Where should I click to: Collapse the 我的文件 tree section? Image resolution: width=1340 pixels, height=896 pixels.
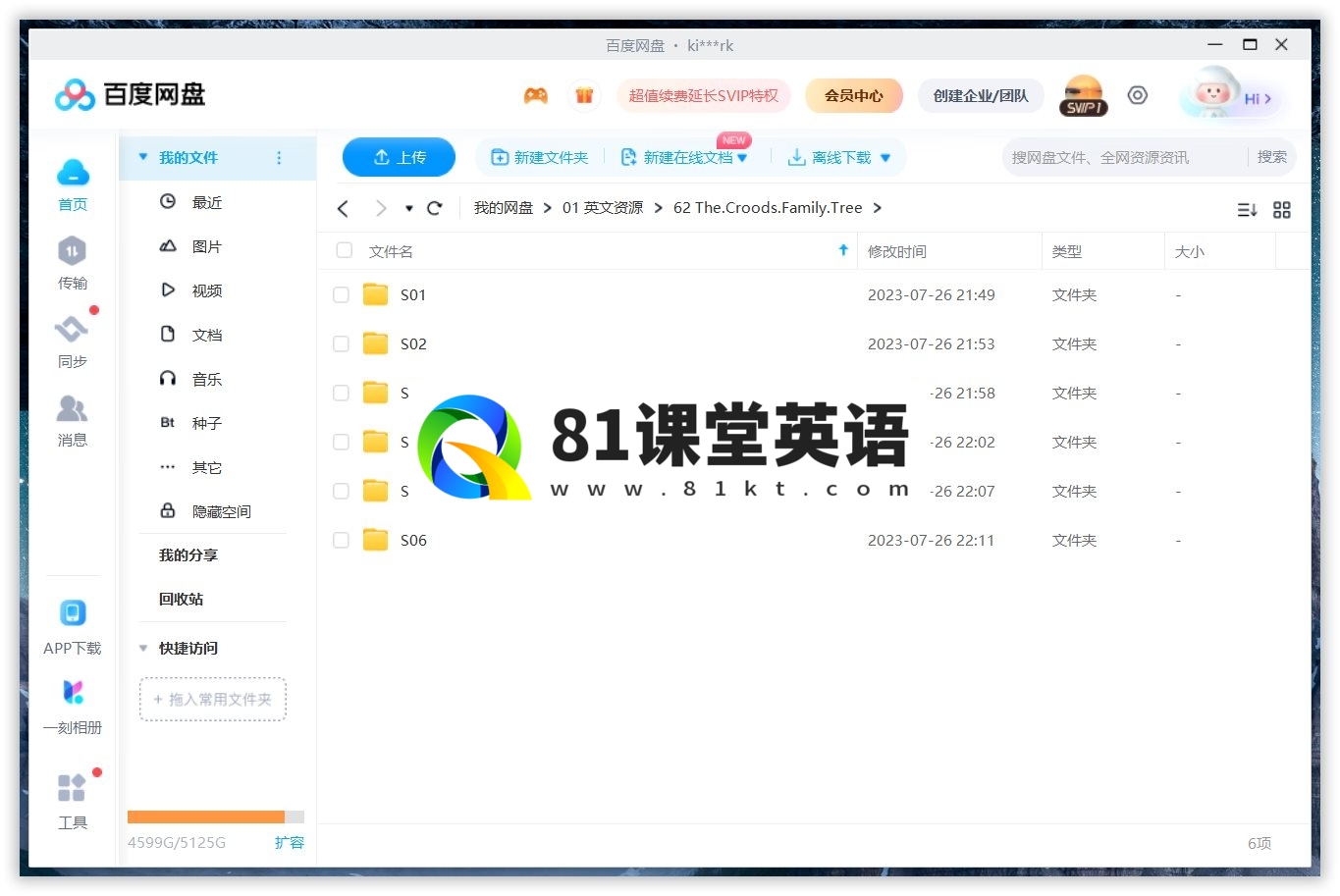click(x=143, y=157)
